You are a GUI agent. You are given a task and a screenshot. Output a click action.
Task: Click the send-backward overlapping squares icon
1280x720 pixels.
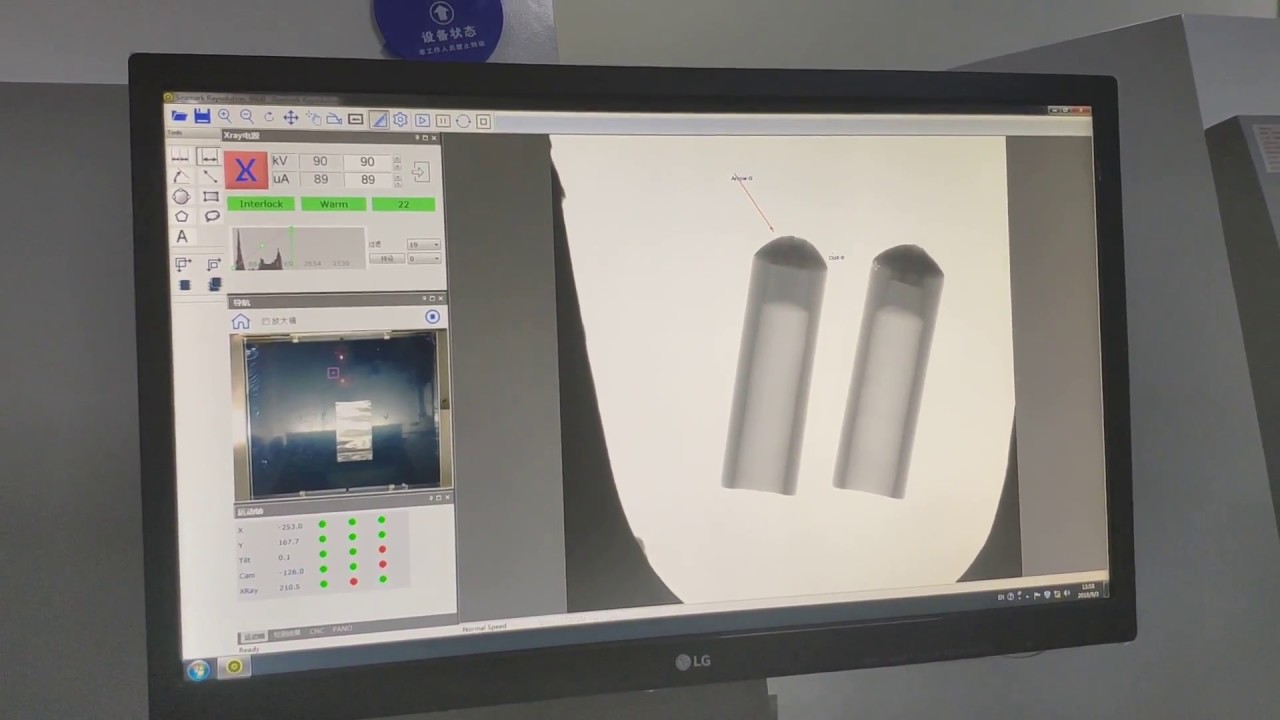(213, 265)
